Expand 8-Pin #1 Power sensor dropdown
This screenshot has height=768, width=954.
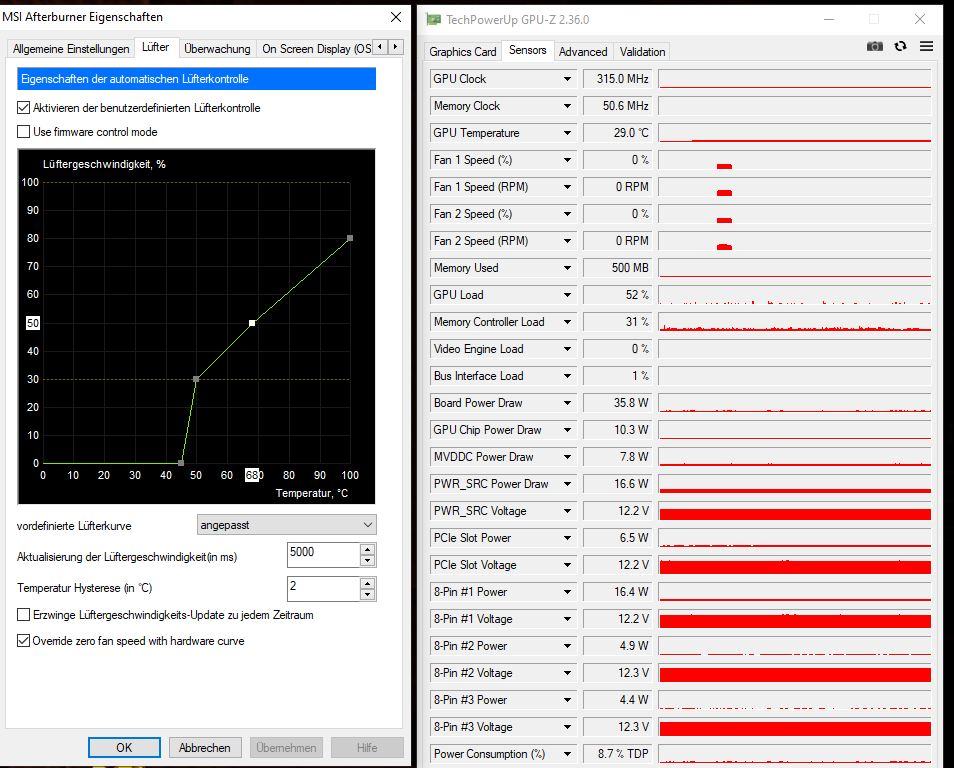tap(567, 592)
